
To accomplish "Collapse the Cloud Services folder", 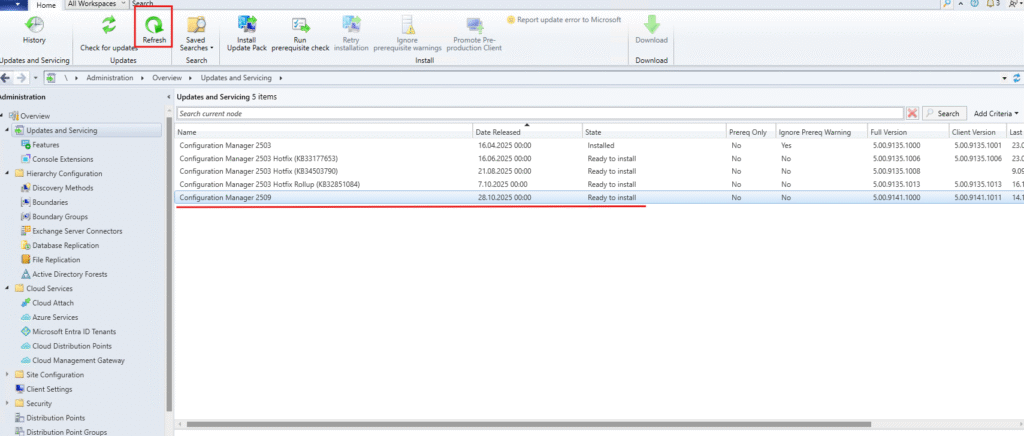I will tap(7, 288).
